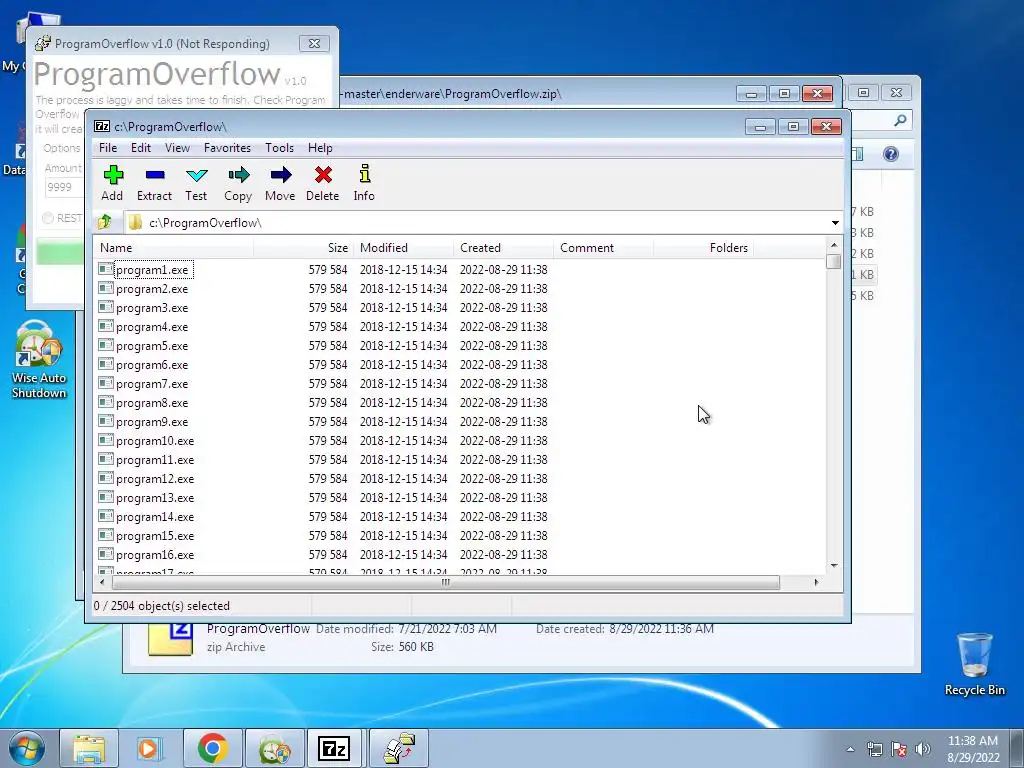Image resolution: width=1024 pixels, height=768 pixels.
Task: Click the vertical scrollbar up arrow
Action: tap(834, 246)
